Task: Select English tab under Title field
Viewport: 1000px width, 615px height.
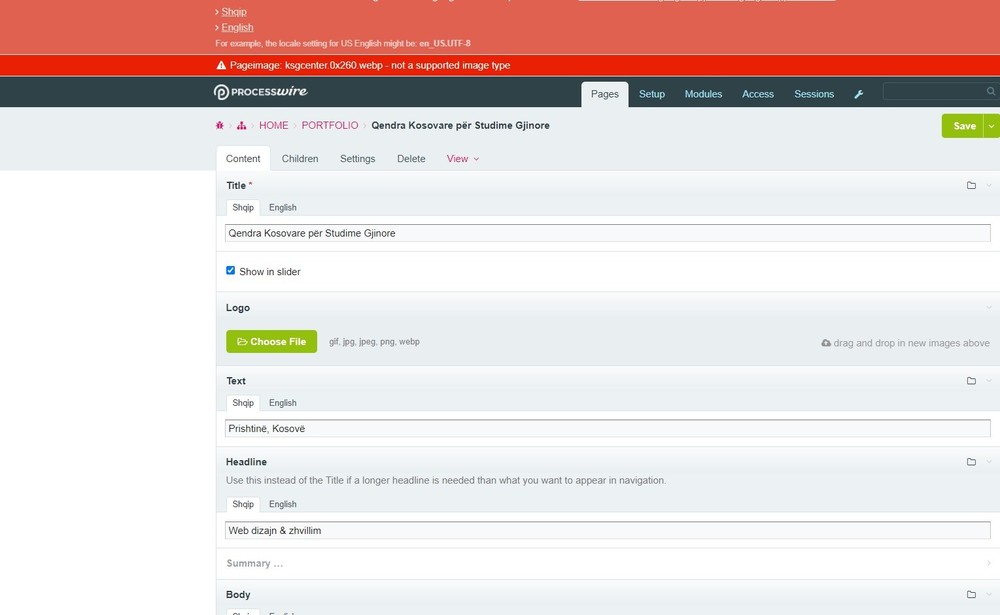Action: point(283,208)
